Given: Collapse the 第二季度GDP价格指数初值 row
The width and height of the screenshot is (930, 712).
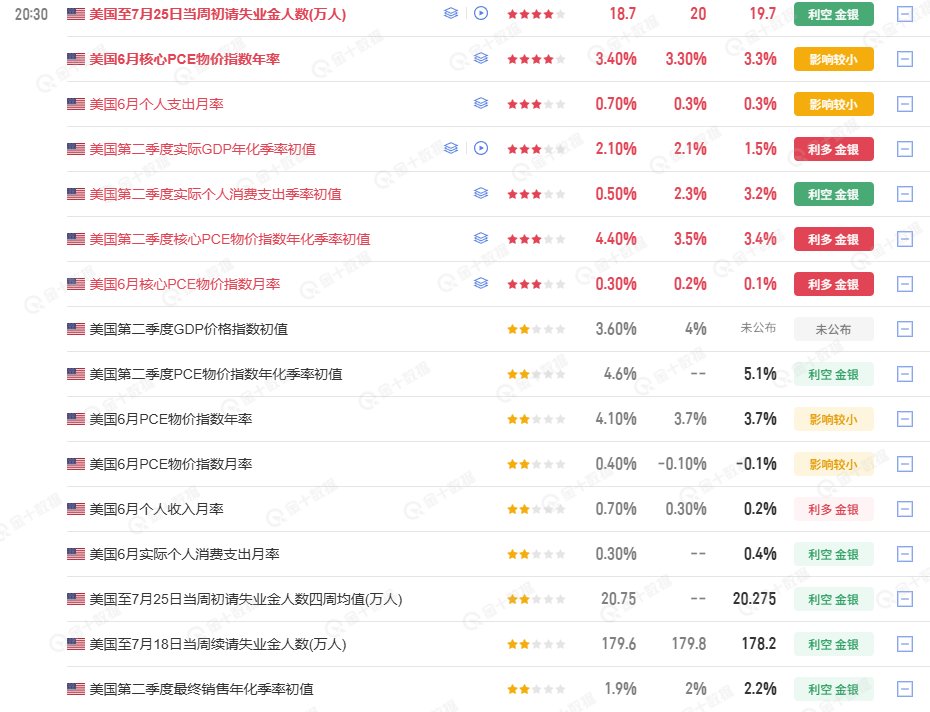Looking at the screenshot, I should tap(904, 329).
